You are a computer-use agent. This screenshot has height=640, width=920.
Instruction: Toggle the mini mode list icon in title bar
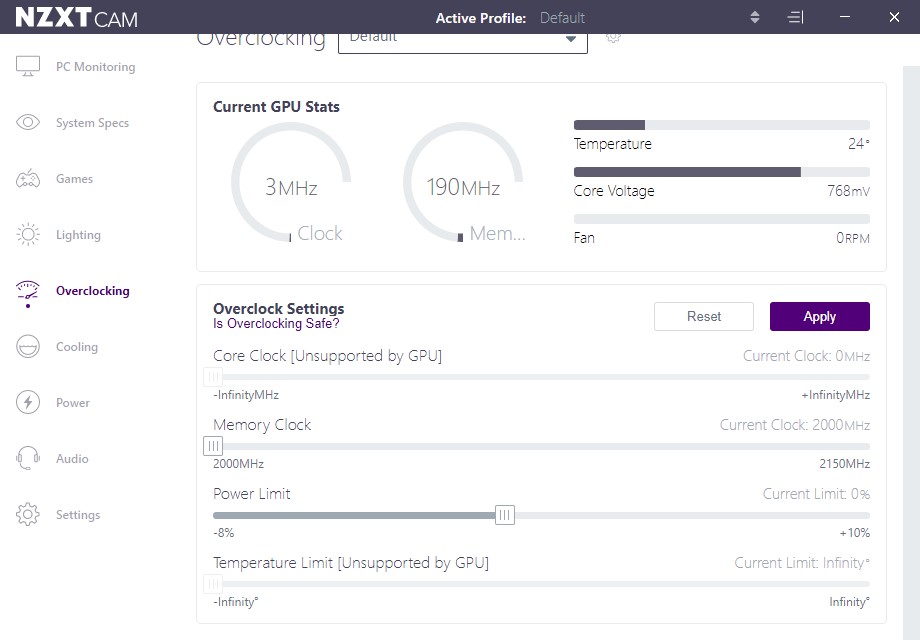click(795, 18)
